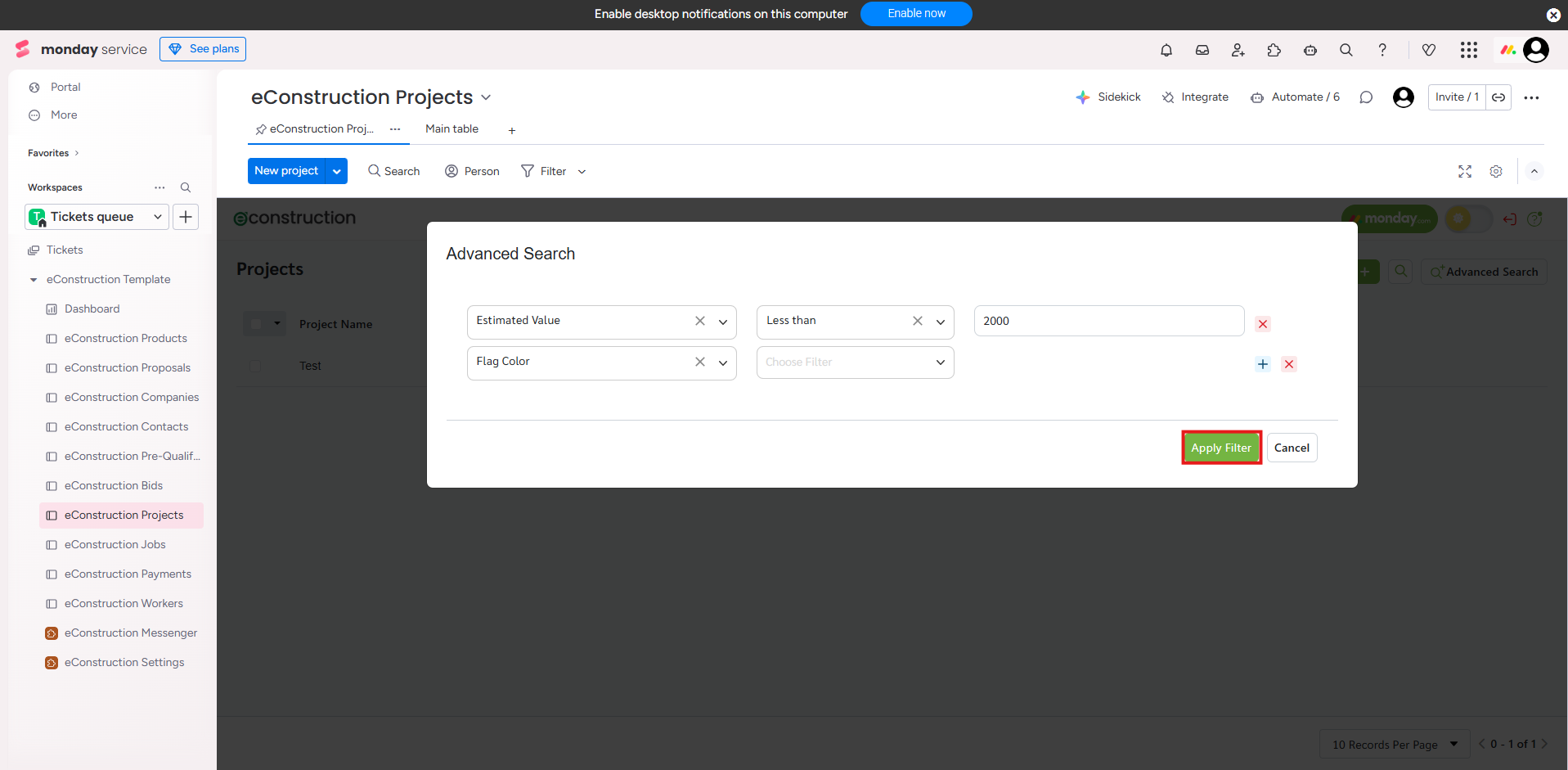Screen dimensions: 1568x770
Task: Click the Apply Filter button
Action: pos(1220,448)
